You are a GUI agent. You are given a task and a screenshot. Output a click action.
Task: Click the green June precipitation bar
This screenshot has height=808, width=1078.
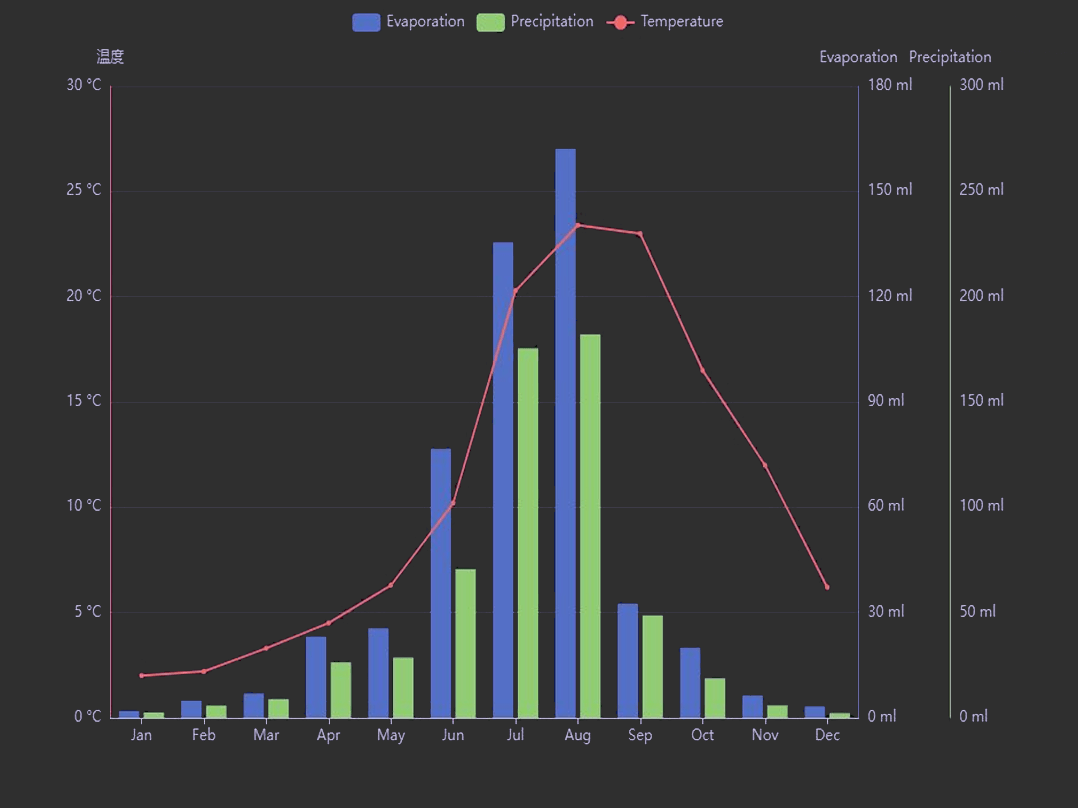(465, 643)
